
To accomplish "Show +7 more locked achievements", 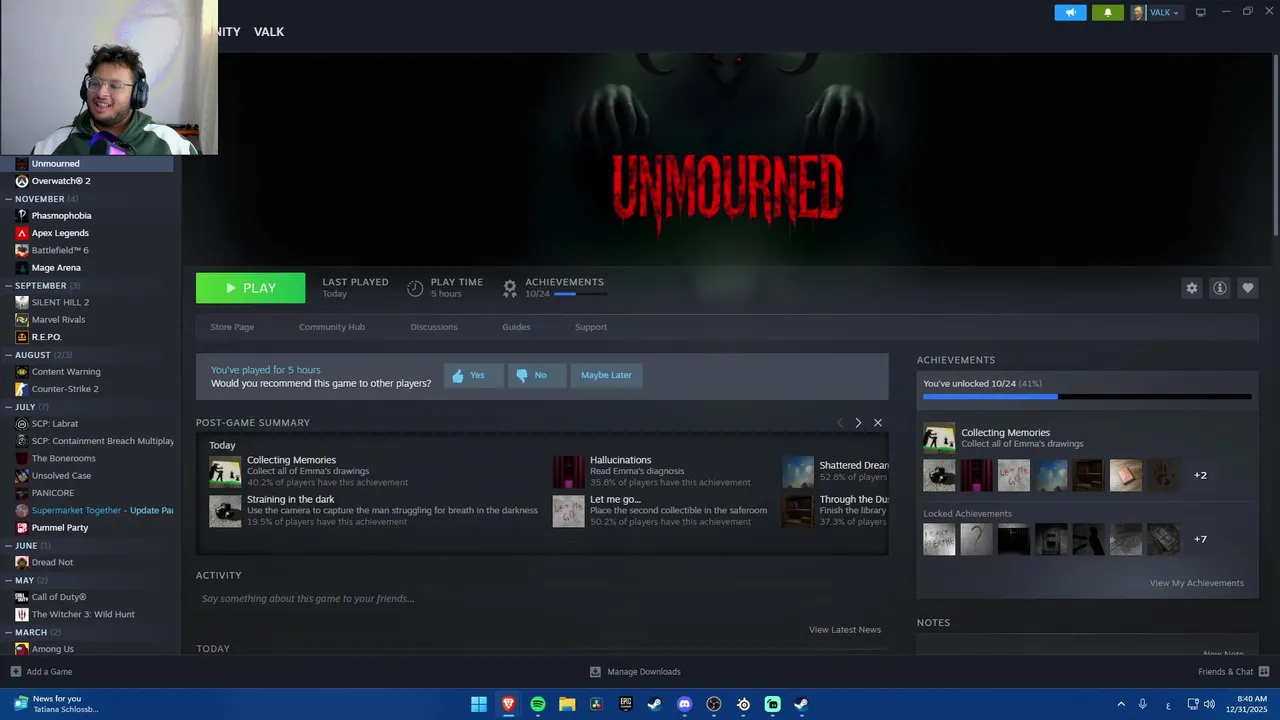I will [x=1200, y=539].
